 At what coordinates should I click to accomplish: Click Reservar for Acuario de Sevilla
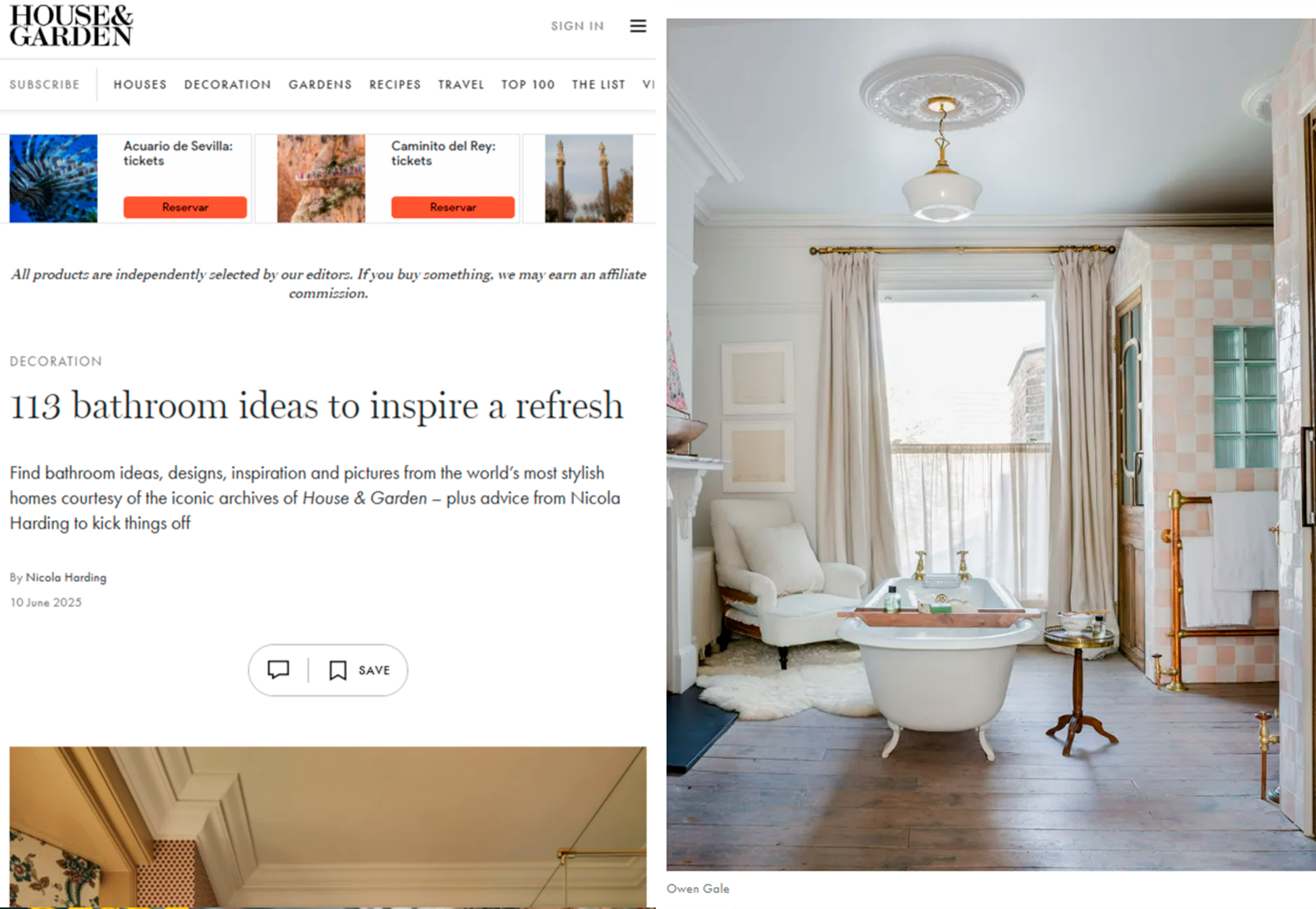pyautogui.click(x=185, y=207)
